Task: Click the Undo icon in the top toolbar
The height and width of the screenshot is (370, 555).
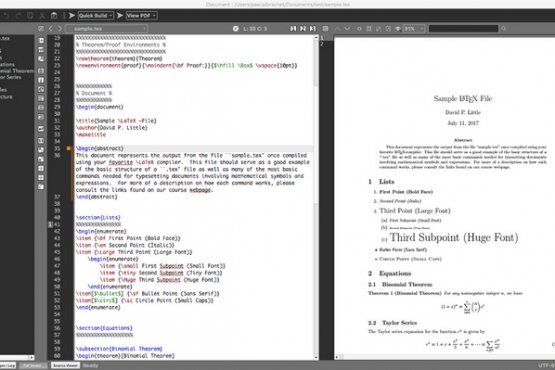Action: coord(6,16)
